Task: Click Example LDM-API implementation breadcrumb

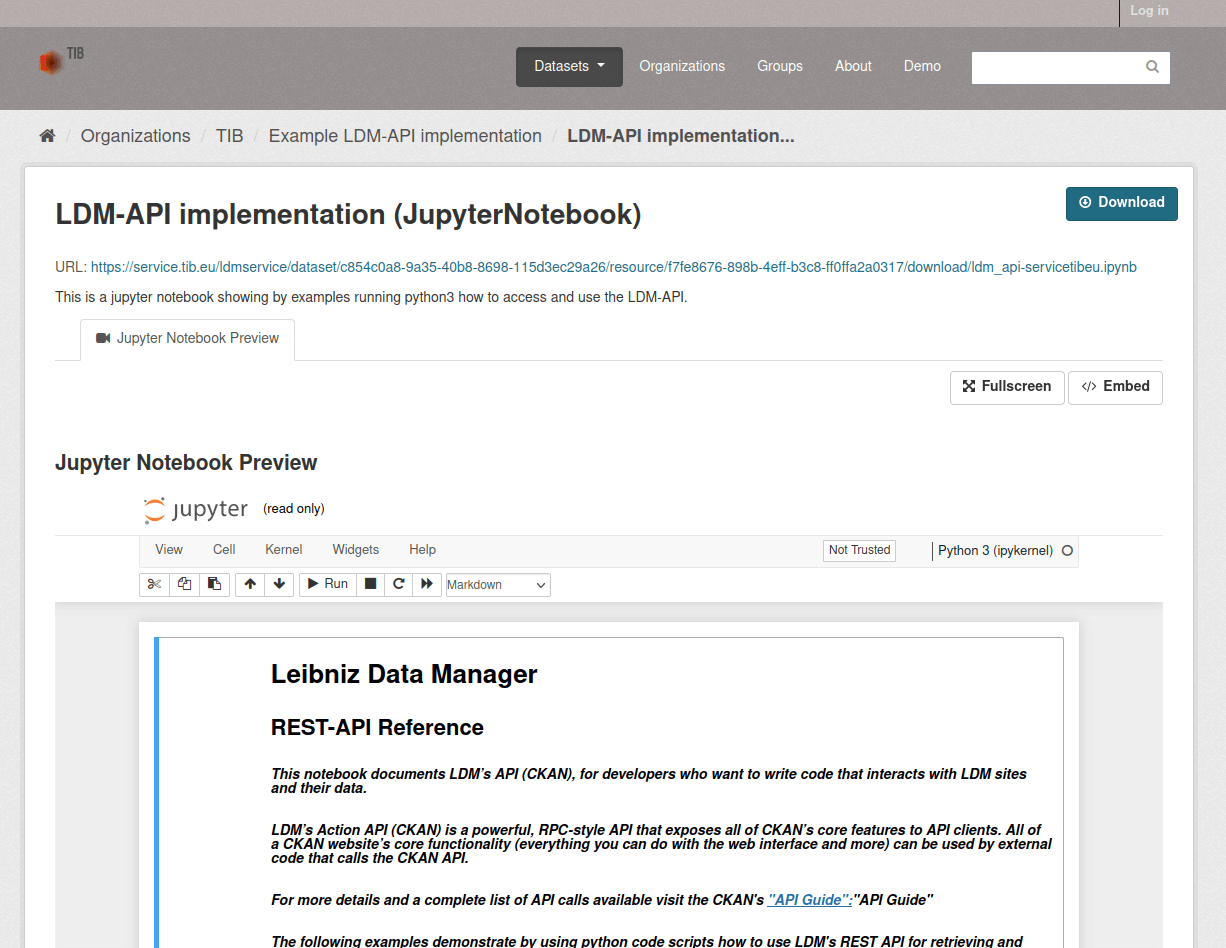Action: pyautogui.click(x=405, y=136)
